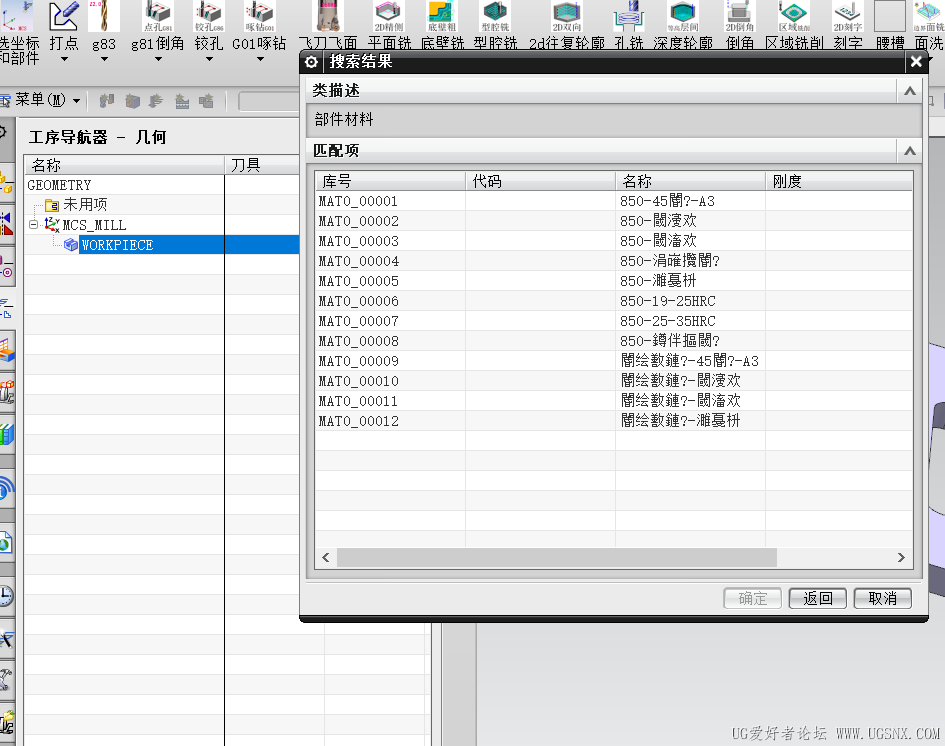Image resolution: width=945 pixels, height=746 pixels.
Task: Select the 铰孔 reaming icon
Action: click(209, 16)
